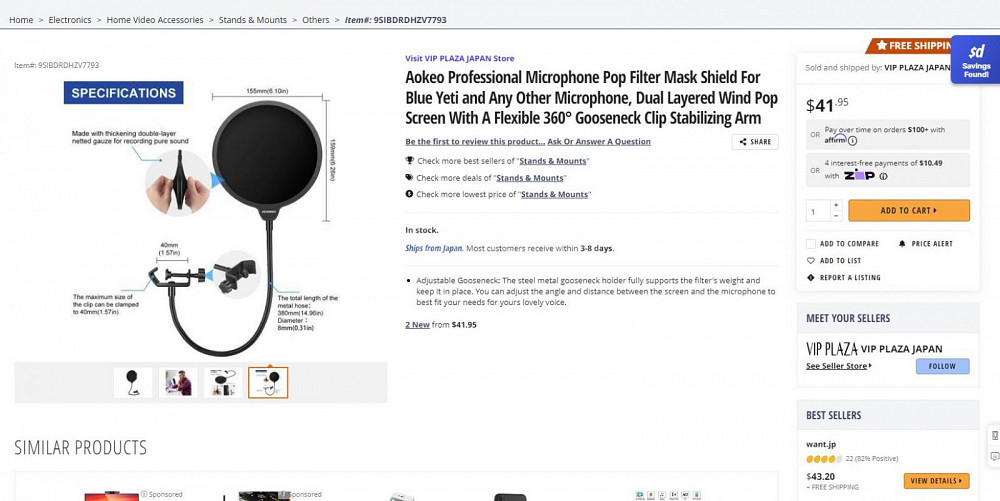Select the first product thumbnail
The image size is (1000, 501).
click(133, 382)
